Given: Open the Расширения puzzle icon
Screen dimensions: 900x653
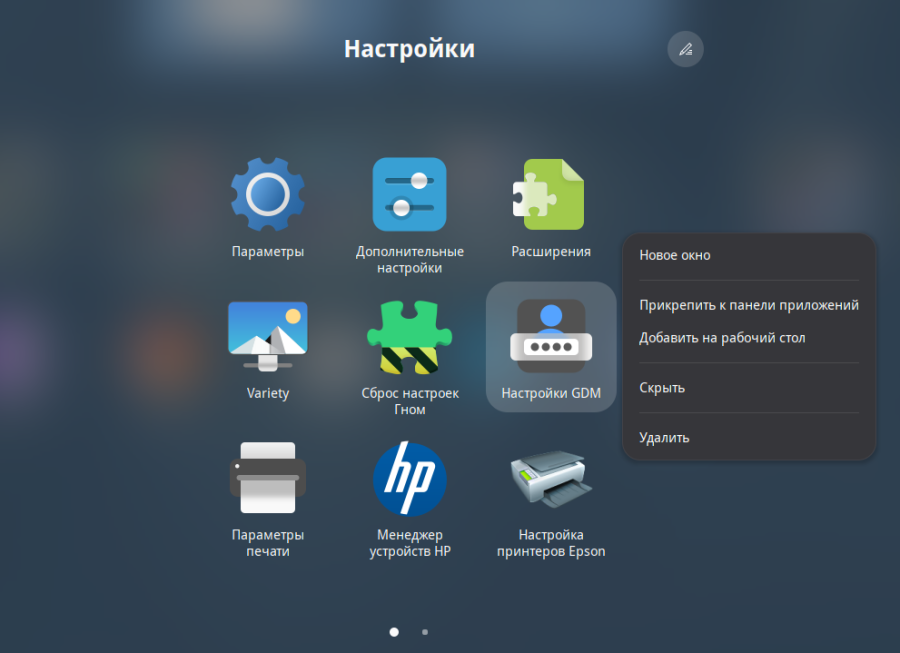Looking at the screenshot, I should [x=549, y=195].
